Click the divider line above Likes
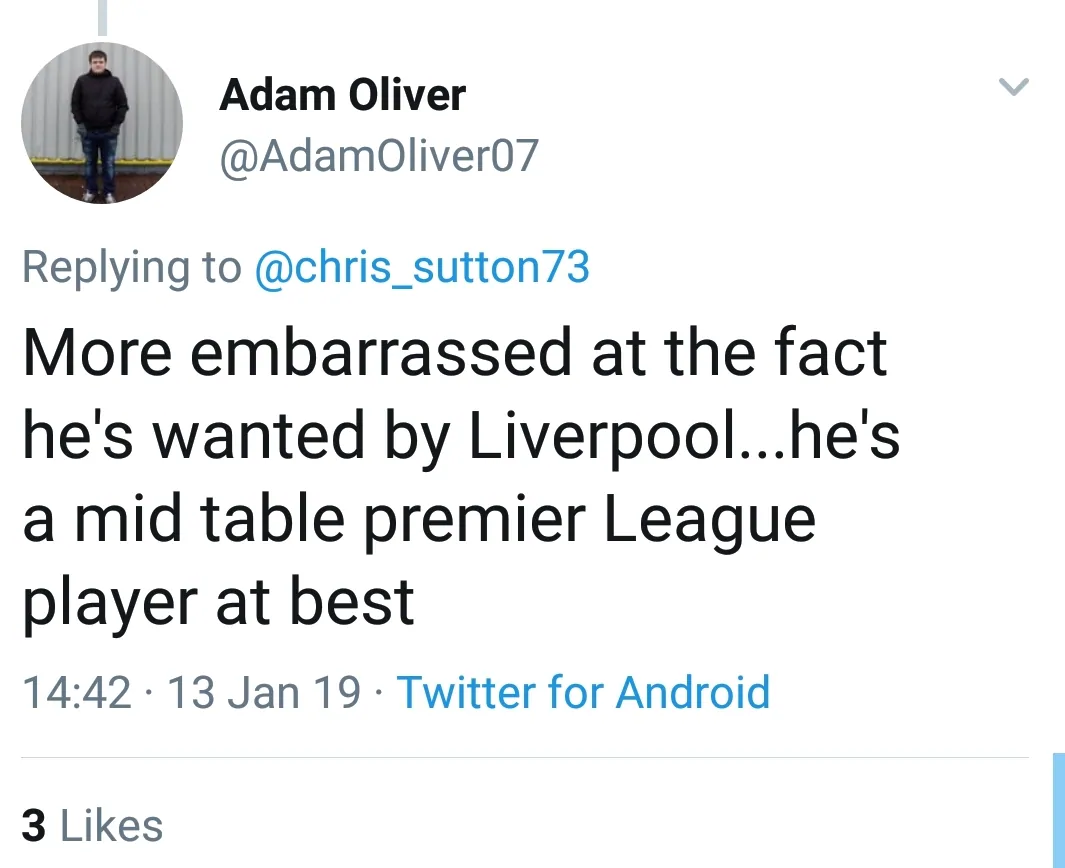Image resolution: width=1065 pixels, height=868 pixels. [524, 758]
